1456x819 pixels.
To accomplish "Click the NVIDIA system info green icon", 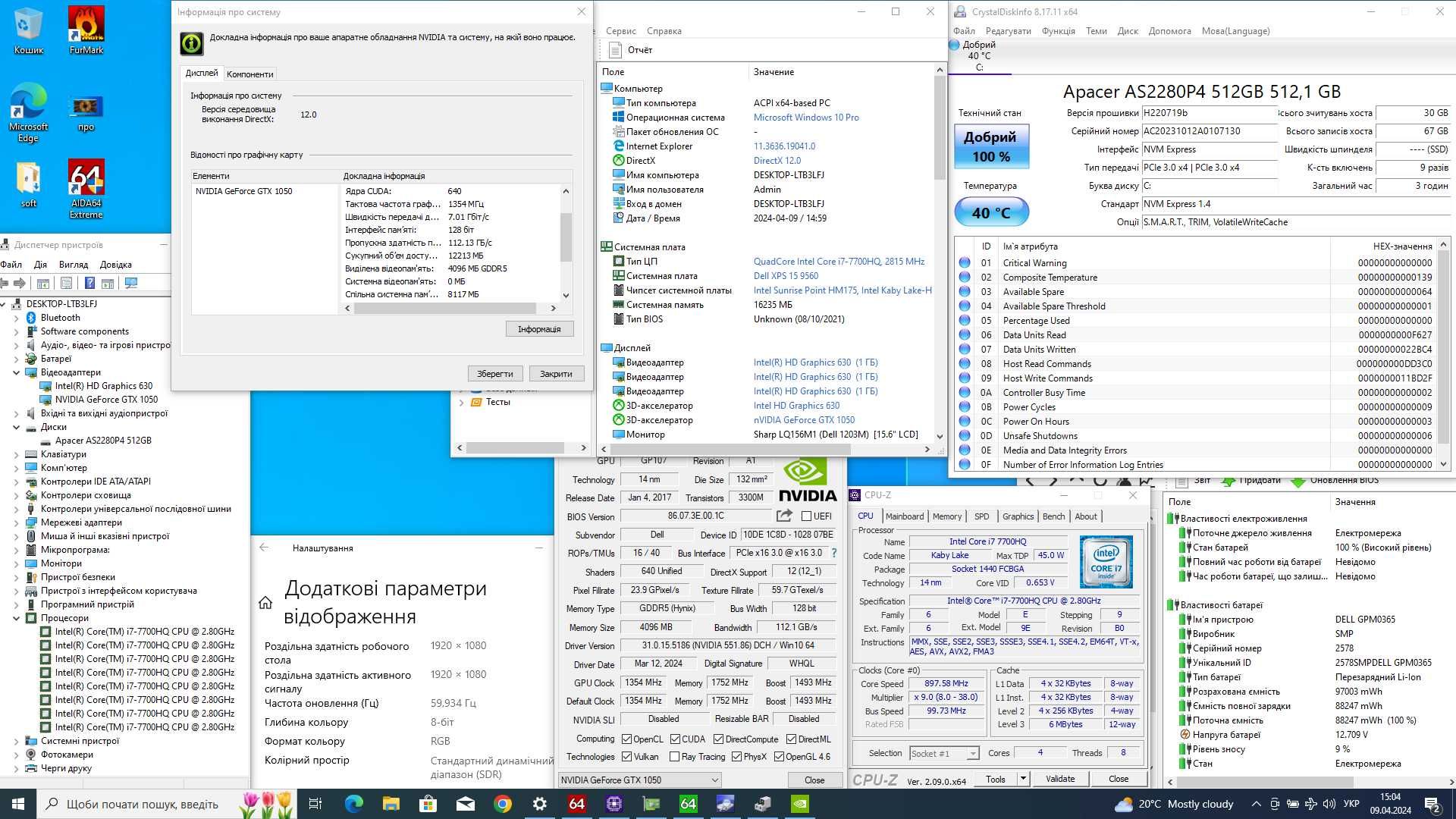I will (x=191, y=43).
